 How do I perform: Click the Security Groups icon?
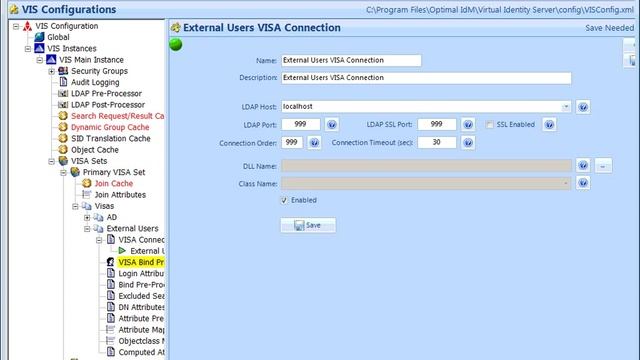pos(63,71)
